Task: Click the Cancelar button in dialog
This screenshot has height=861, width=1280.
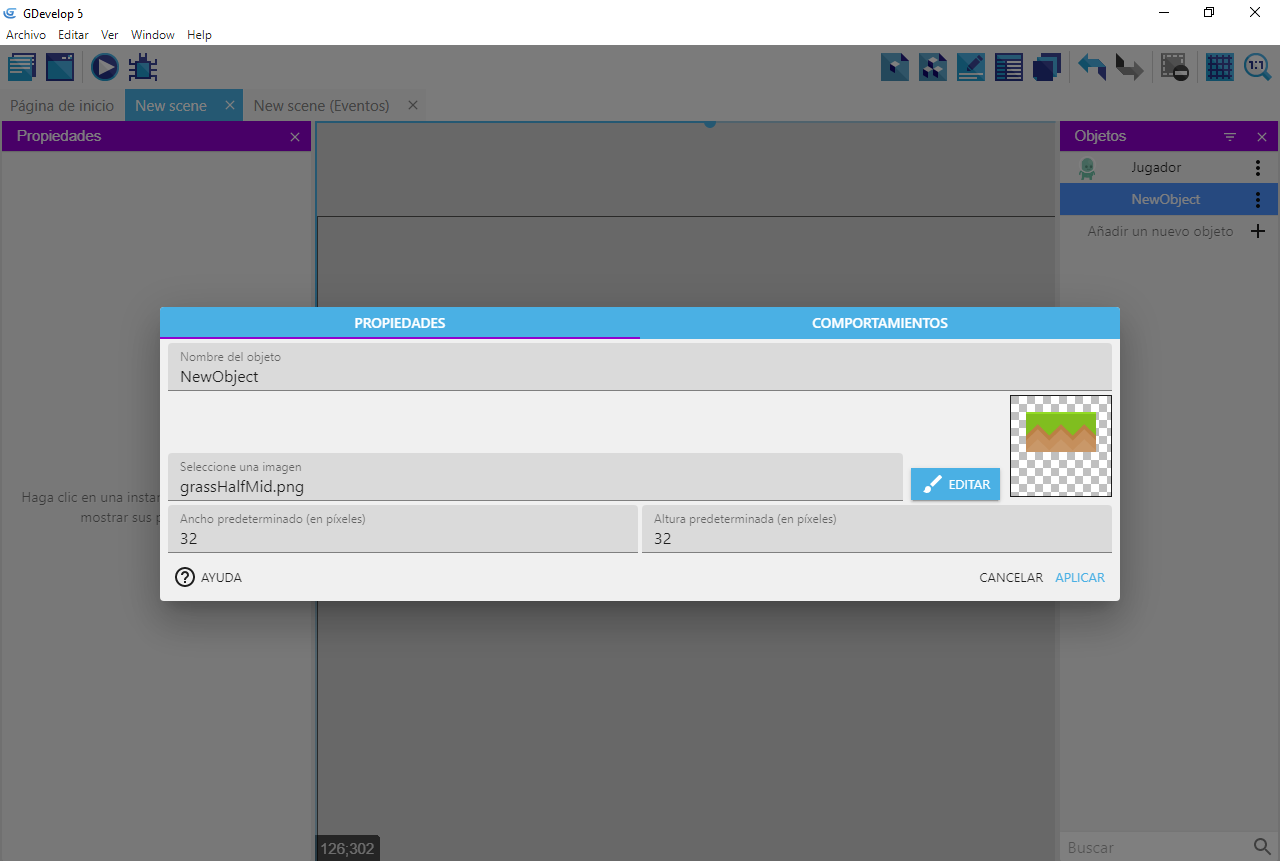Action: point(1010,578)
